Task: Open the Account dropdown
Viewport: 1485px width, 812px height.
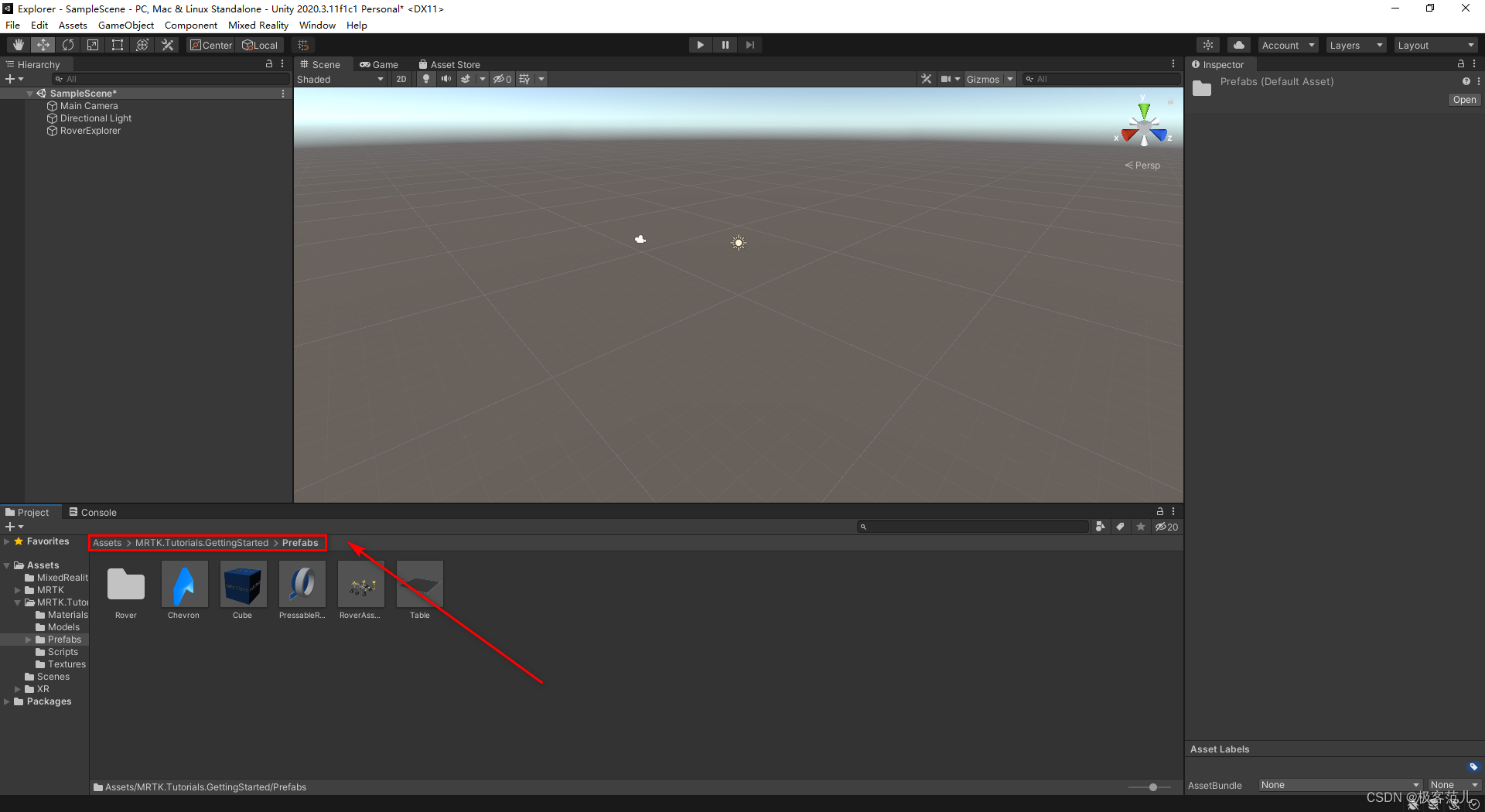Action: coord(1288,45)
